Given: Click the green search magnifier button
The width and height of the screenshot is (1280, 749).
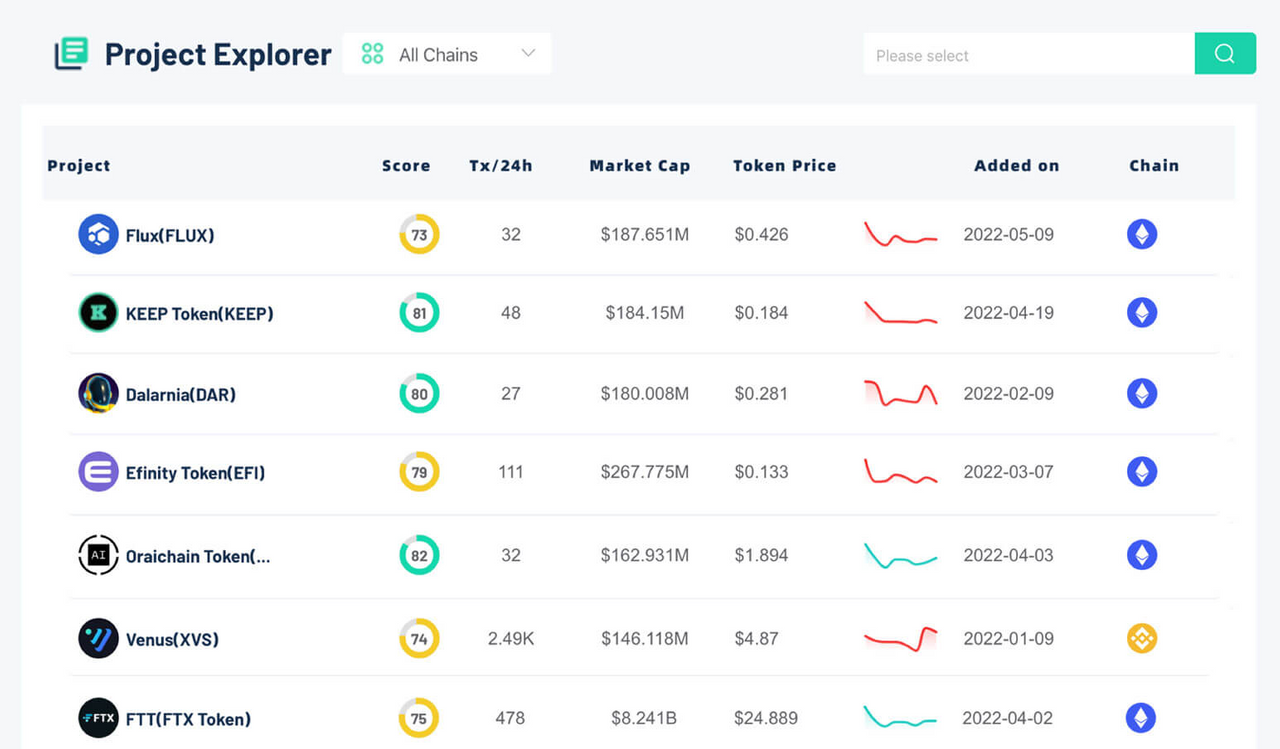Looking at the screenshot, I should coord(1225,54).
